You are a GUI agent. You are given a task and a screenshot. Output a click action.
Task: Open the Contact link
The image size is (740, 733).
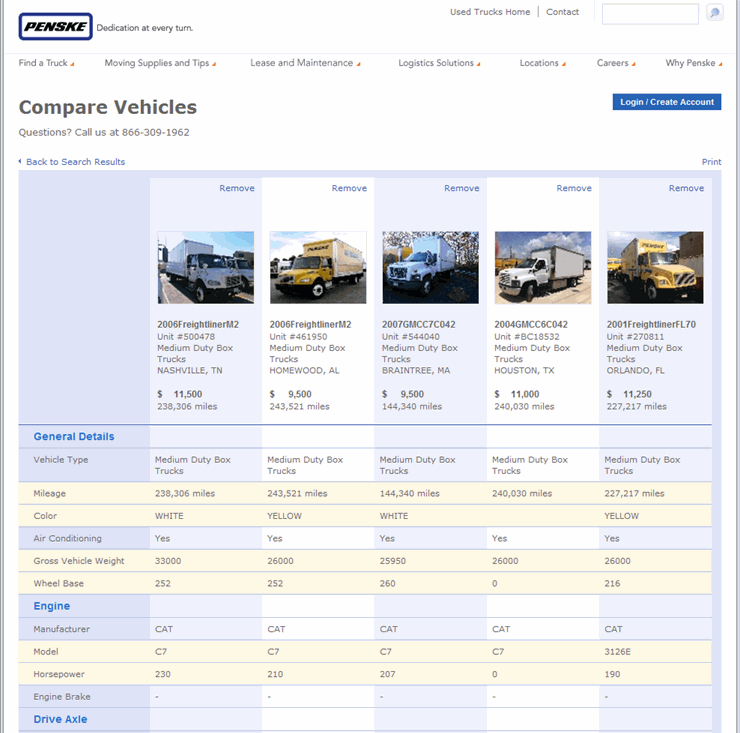click(562, 12)
